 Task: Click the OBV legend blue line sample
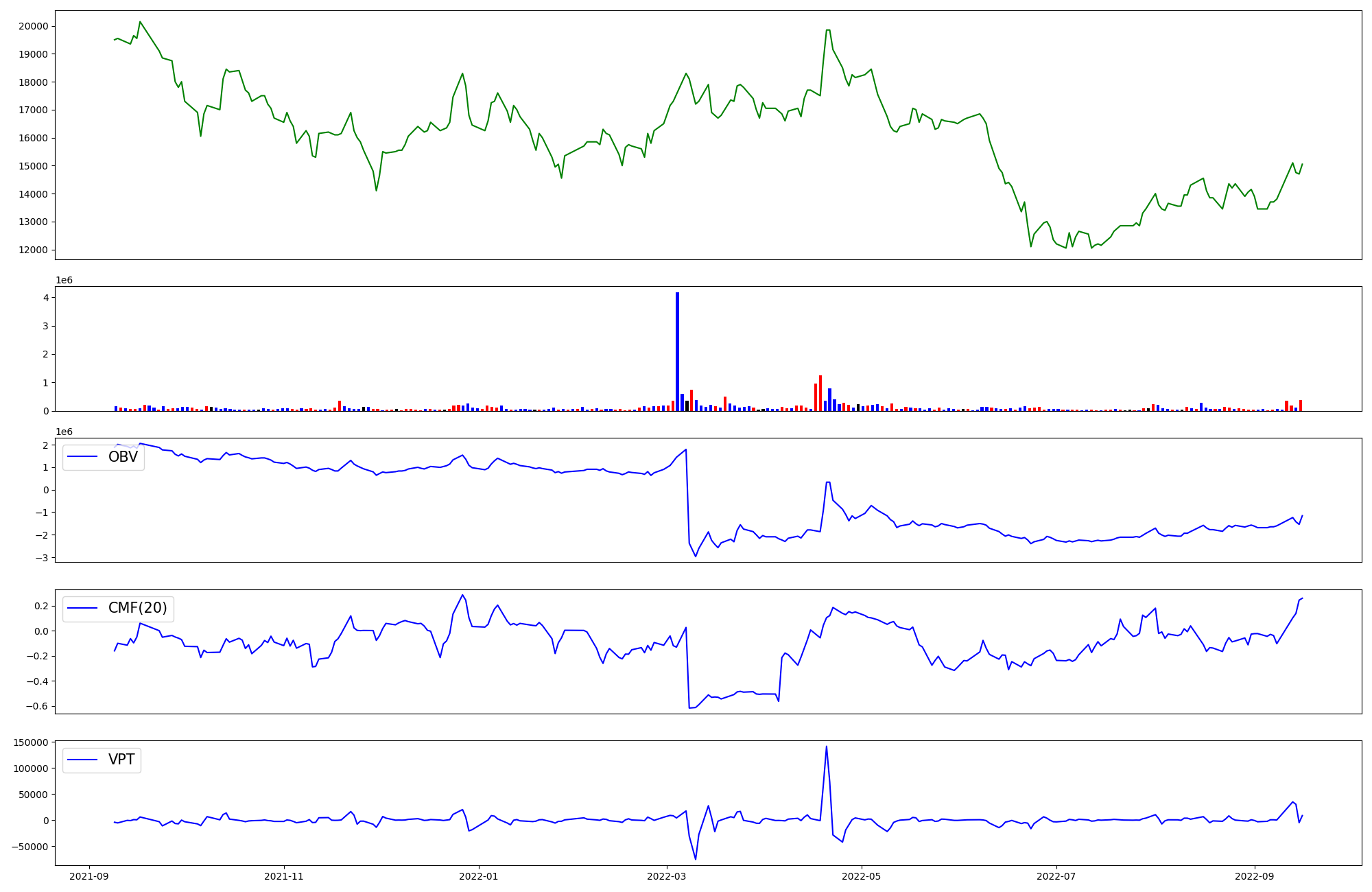pos(82,457)
